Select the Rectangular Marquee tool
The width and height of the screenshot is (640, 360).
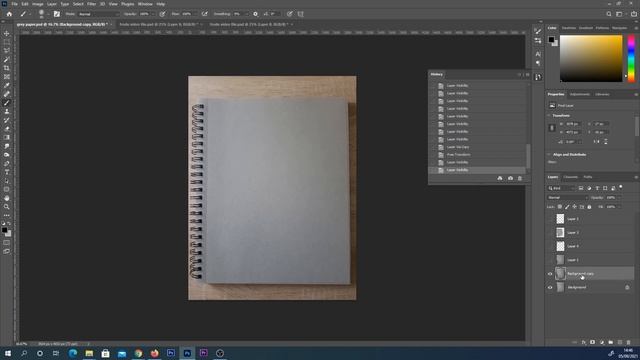[7, 42]
